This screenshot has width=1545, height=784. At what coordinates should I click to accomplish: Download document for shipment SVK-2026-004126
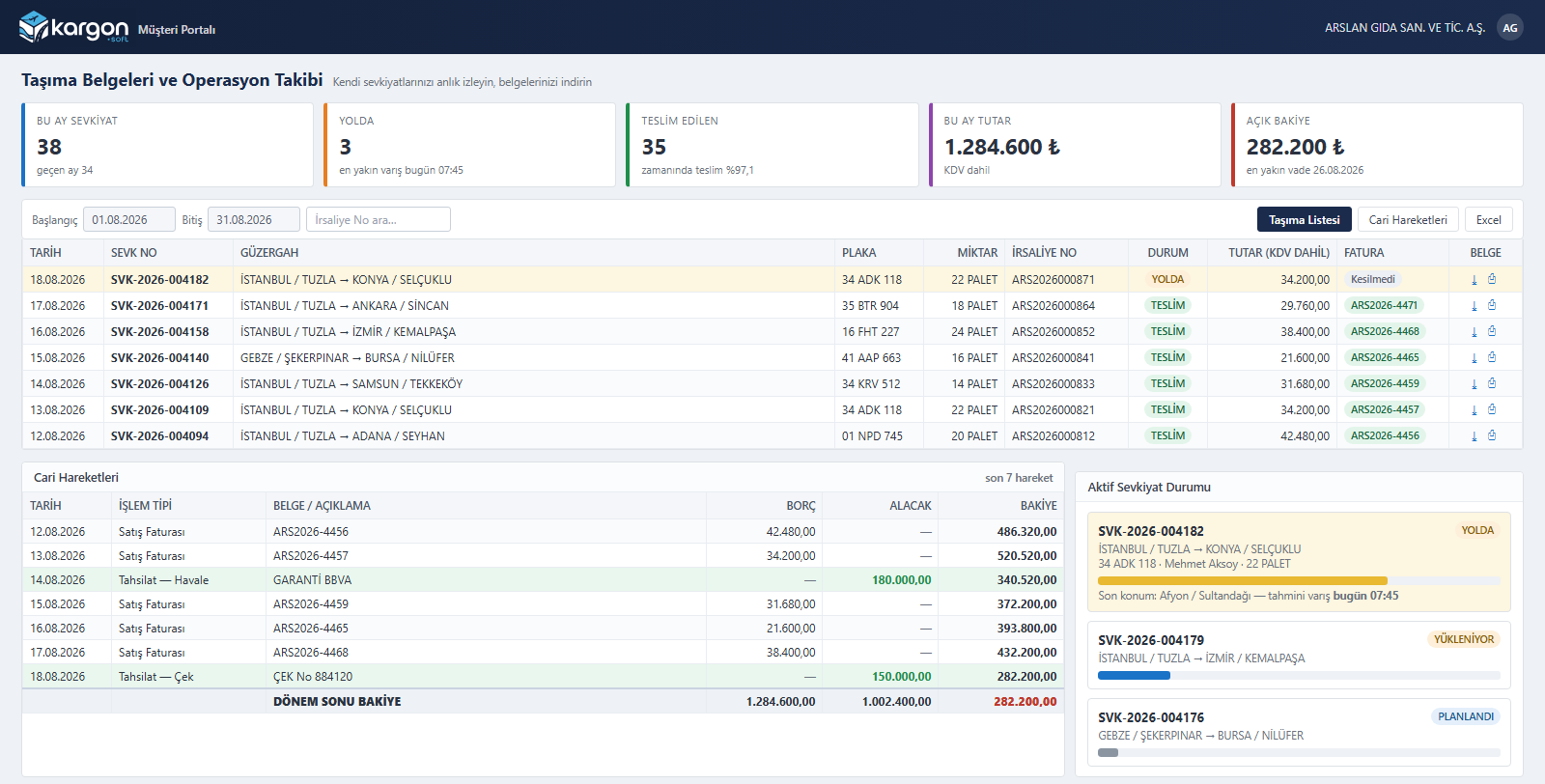pos(1475,383)
